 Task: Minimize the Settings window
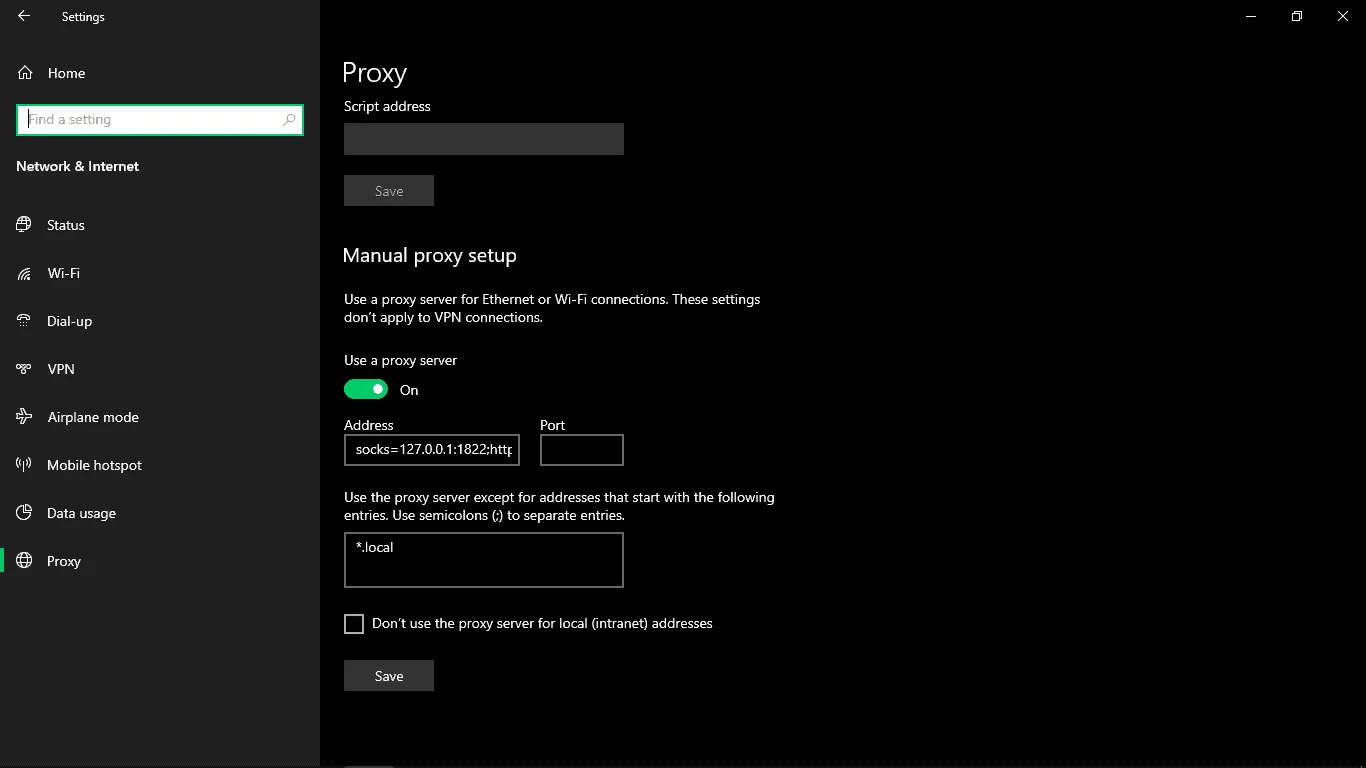click(1251, 16)
